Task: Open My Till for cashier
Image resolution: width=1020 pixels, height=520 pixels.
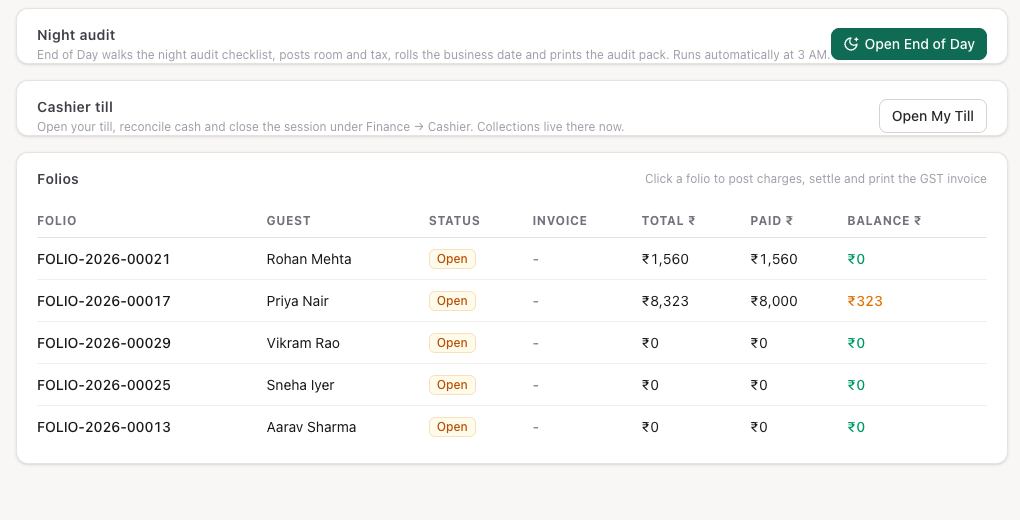Action: (x=933, y=116)
